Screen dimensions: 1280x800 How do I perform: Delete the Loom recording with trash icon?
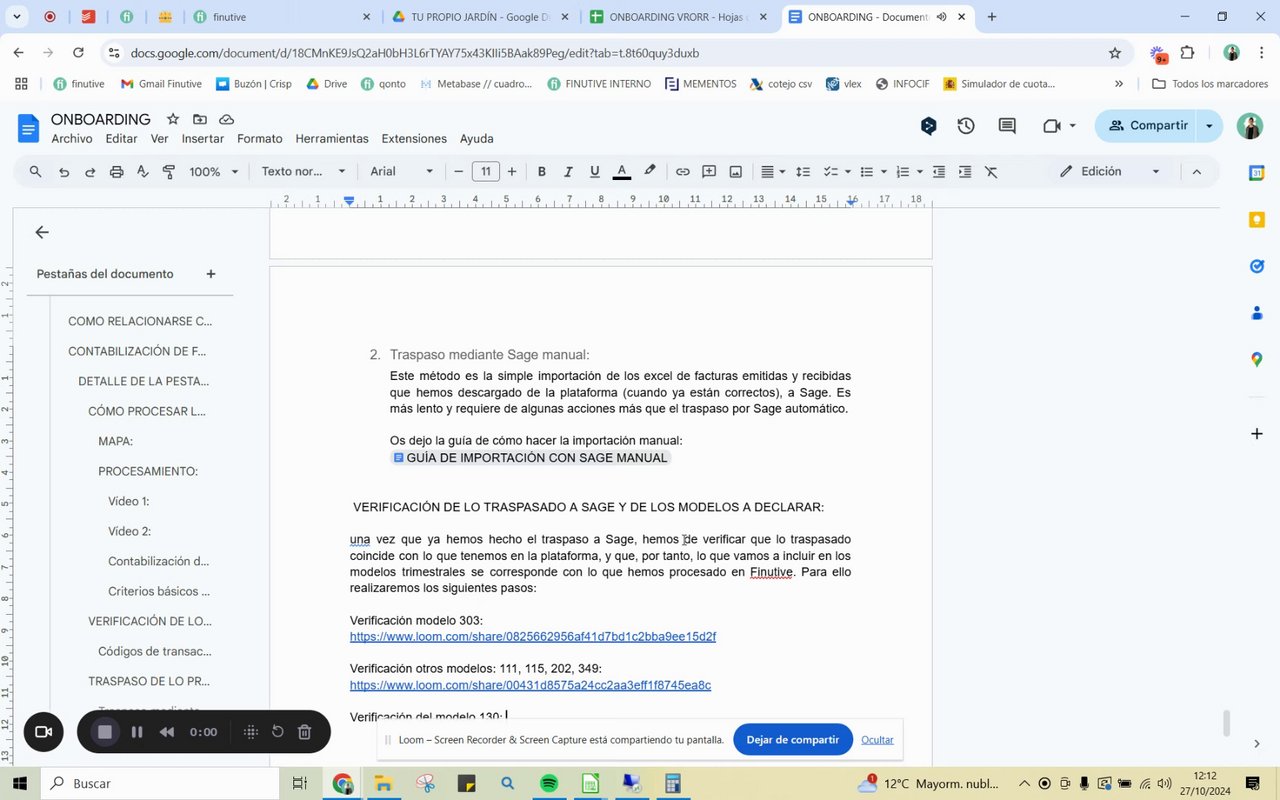pos(305,732)
